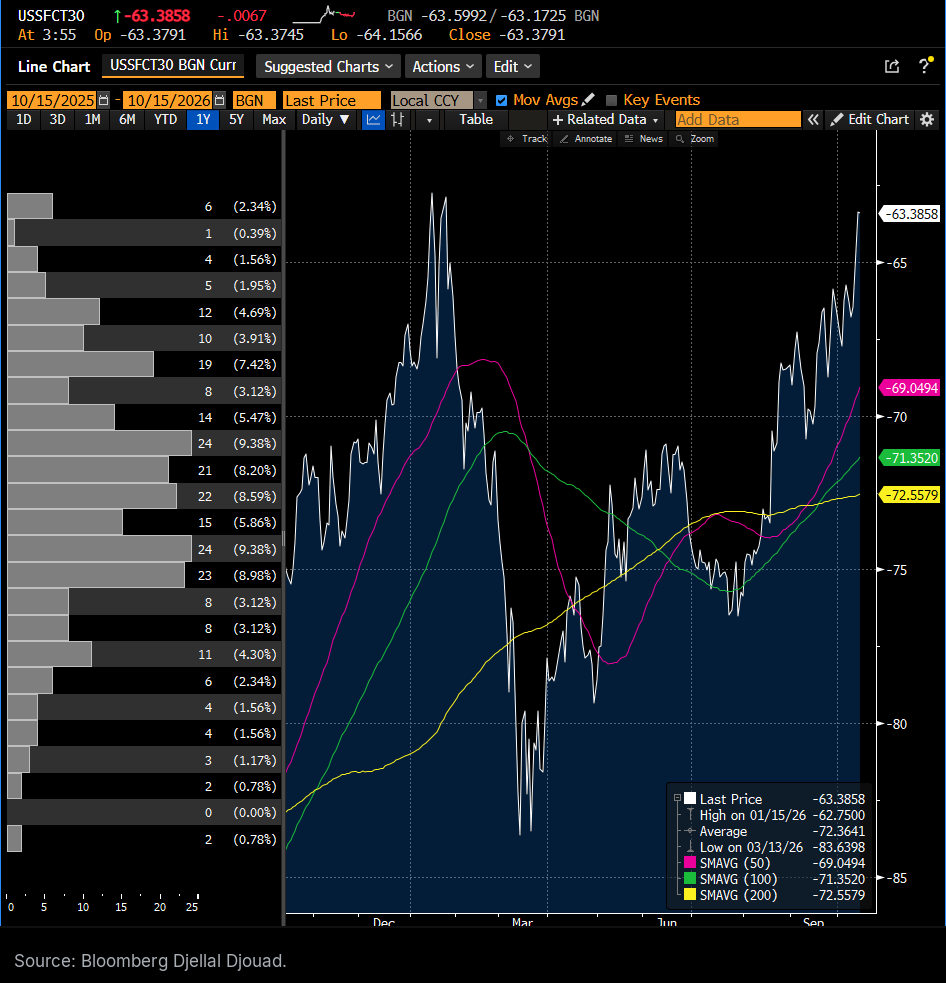The width and height of the screenshot is (946, 983).
Task: Activate the Annotate tool
Action: 586,139
